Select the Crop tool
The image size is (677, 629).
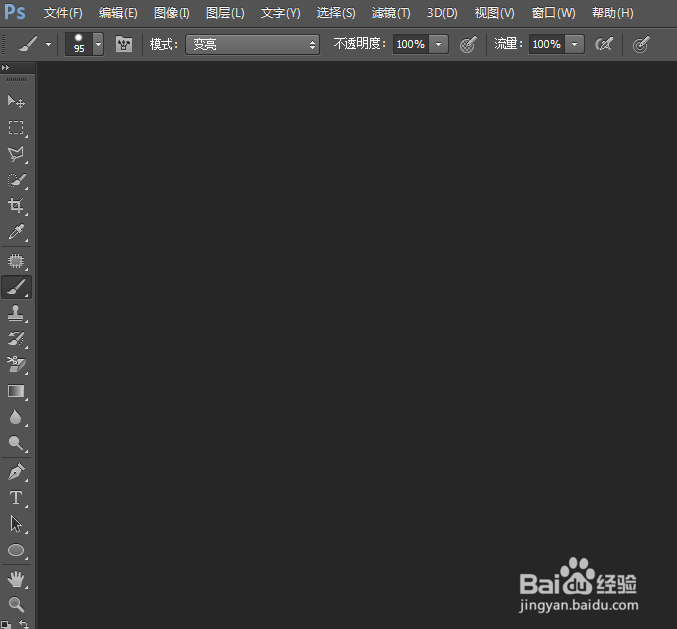point(16,206)
